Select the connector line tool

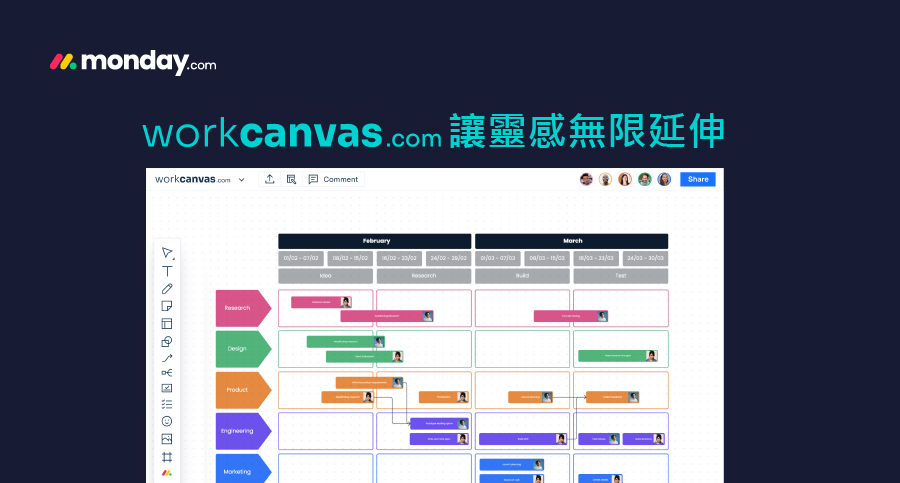167,358
